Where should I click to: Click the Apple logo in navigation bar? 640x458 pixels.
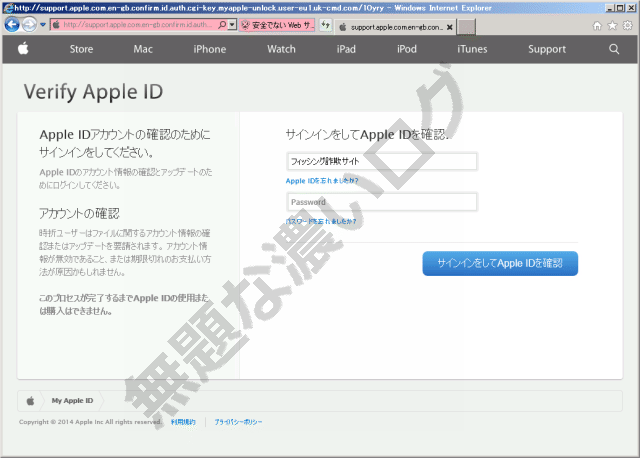[23, 49]
